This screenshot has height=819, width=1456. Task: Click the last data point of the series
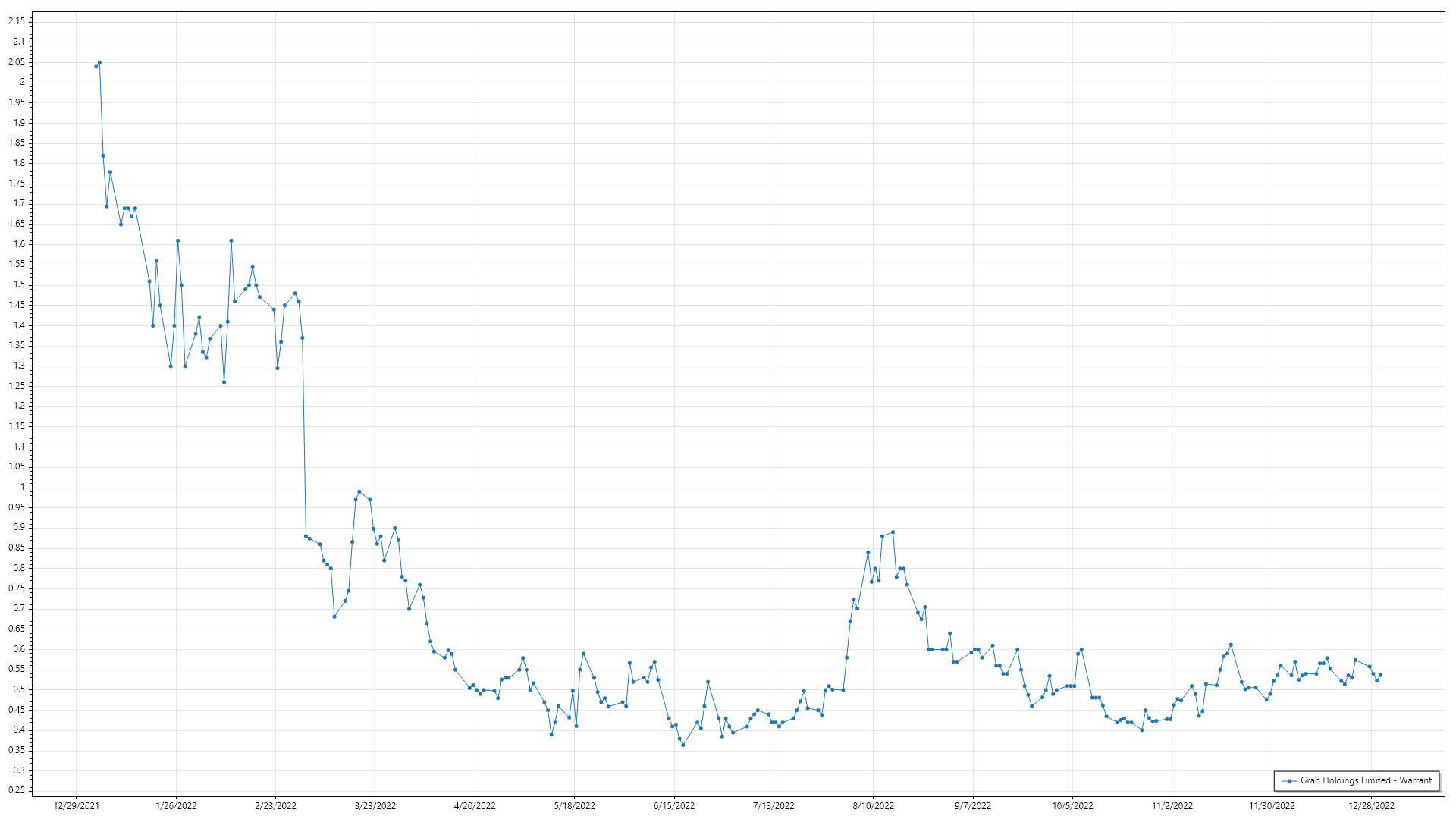tap(1380, 675)
